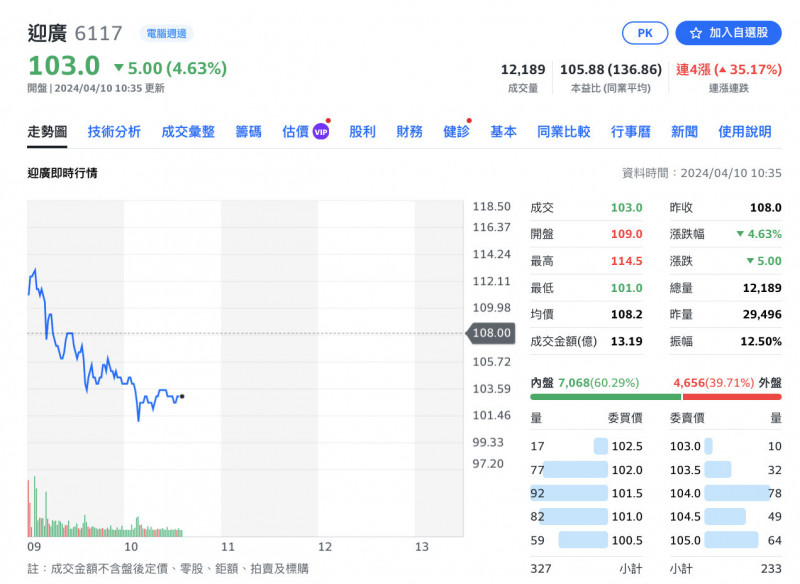The height and width of the screenshot is (584, 800).
Task: Click bid price 102.5 row
Action: tap(586, 446)
